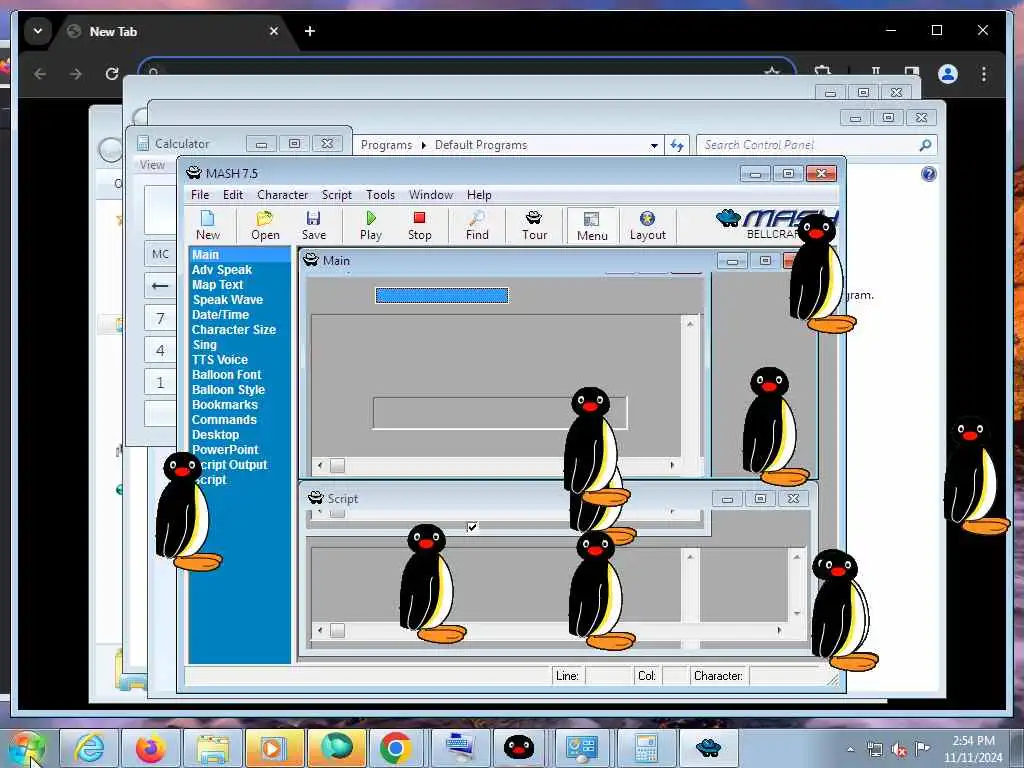1024x768 pixels.
Task: Select Main in the MASH sidebar list
Action: (239, 255)
